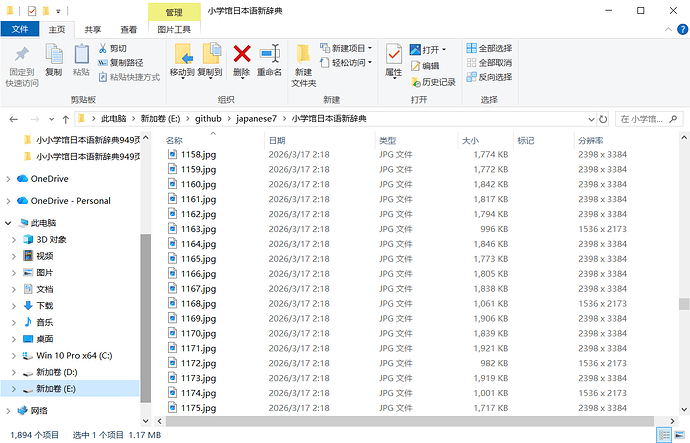Open Properties with the checkmark icon
This screenshot has height=443, width=690.
tap(393, 54)
